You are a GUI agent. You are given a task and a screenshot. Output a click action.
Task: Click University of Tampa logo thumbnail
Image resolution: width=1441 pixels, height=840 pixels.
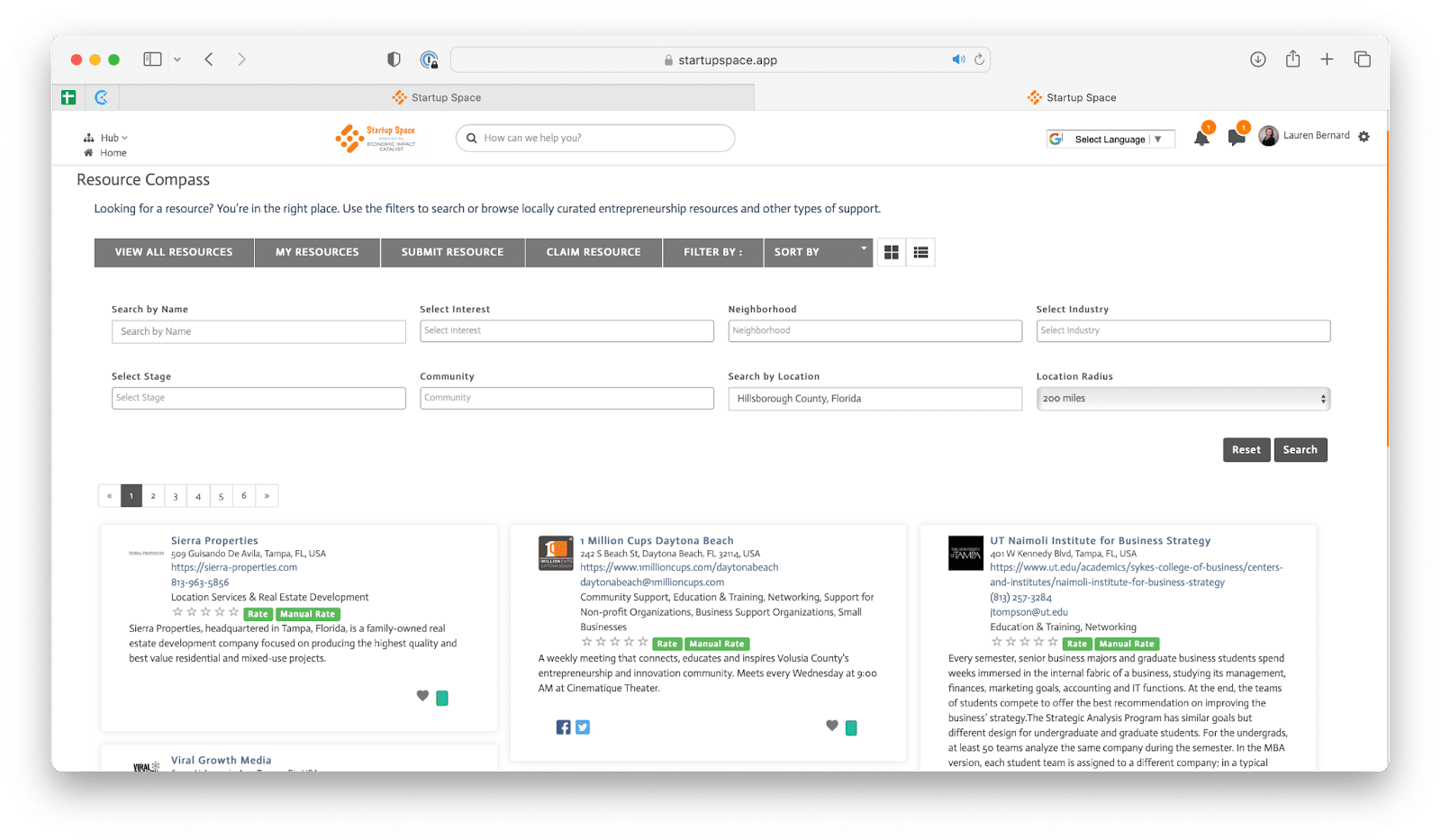[965, 553]
